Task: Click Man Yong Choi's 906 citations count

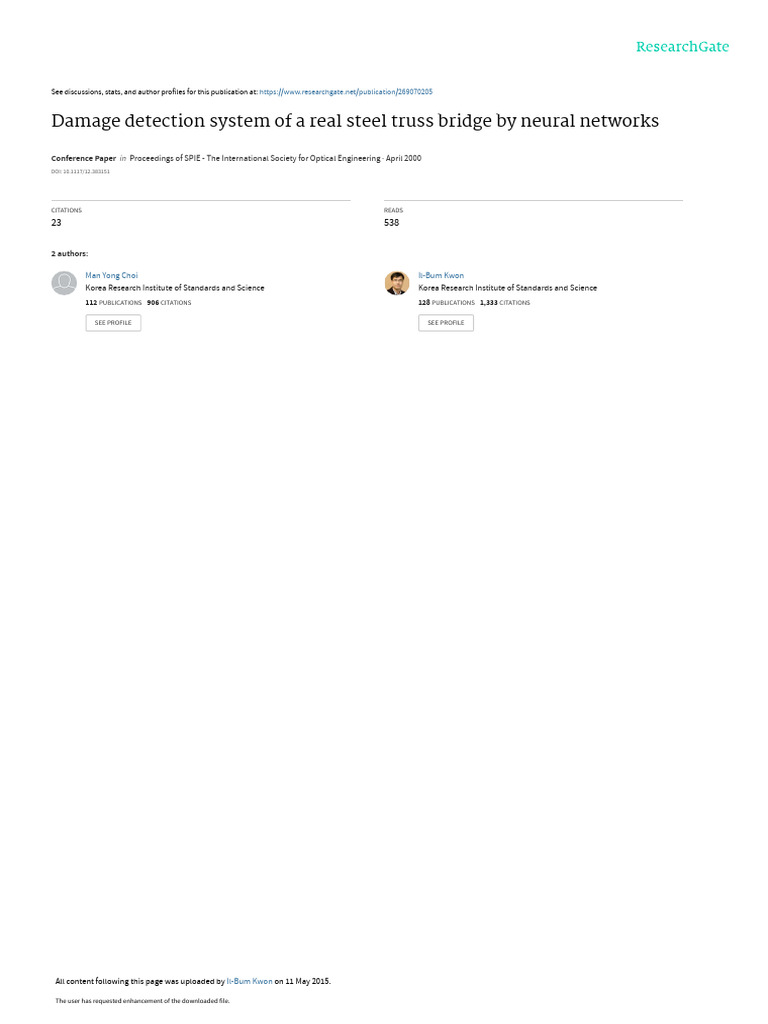Action: click(169, 303)
